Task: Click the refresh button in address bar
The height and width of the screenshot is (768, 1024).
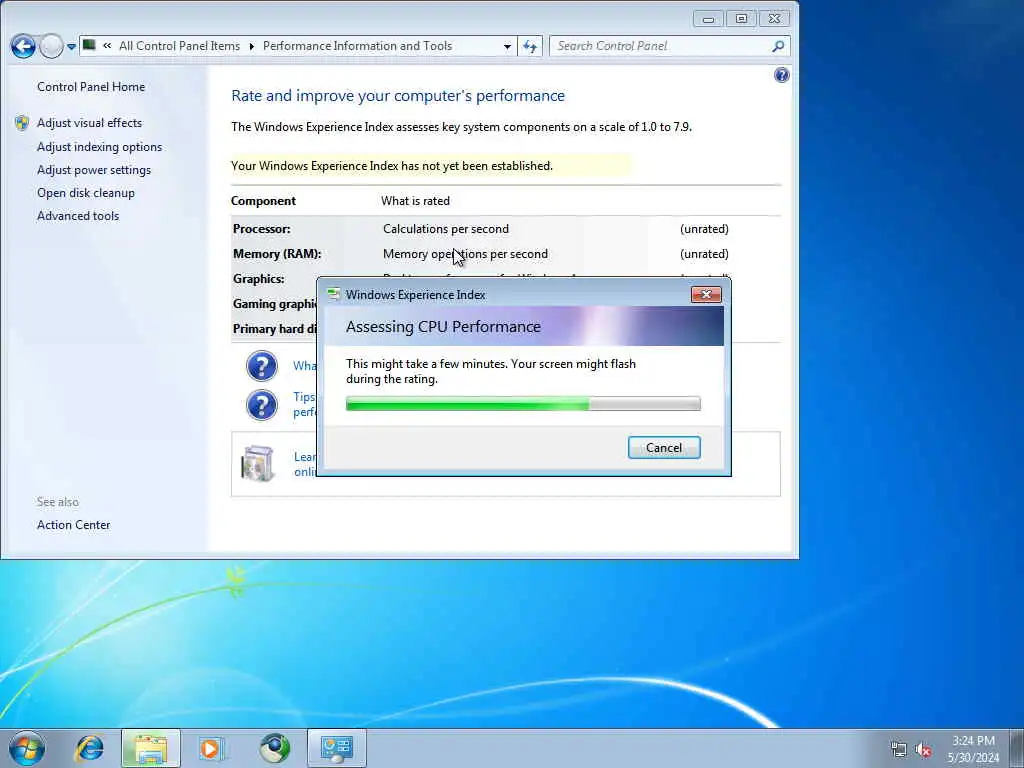Action: pos(530,46)
